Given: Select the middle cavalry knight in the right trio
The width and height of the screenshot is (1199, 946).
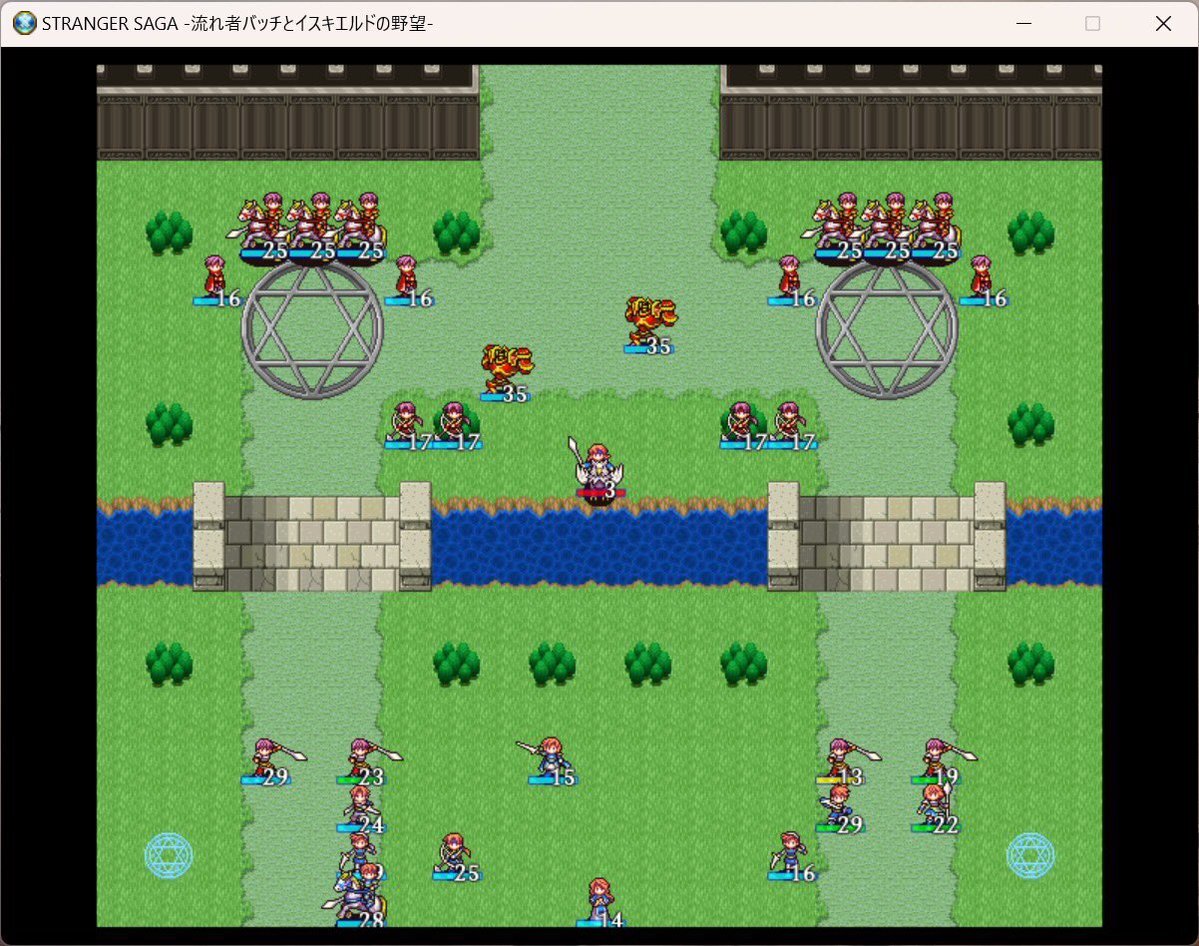Looking at the screenshot, I should (x=886, y=227).
